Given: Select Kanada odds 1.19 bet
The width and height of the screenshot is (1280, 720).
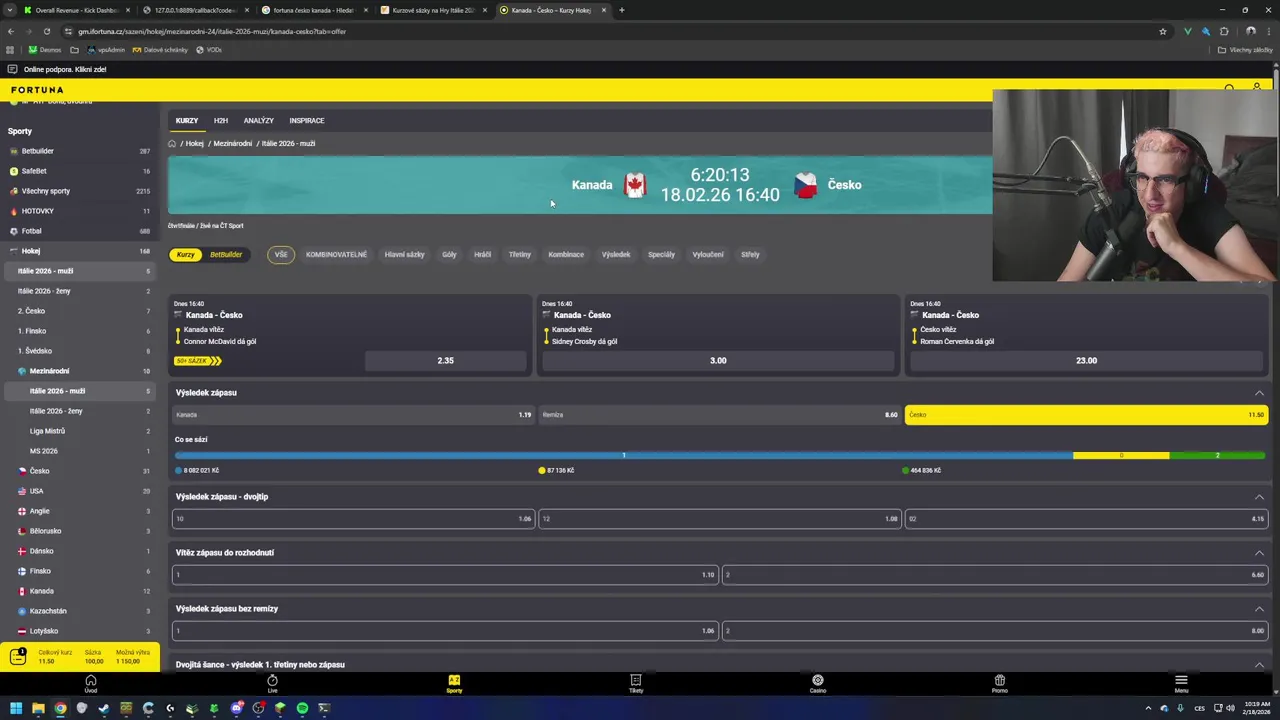Looking at the screenshot, I should click(x=353, y=415).
